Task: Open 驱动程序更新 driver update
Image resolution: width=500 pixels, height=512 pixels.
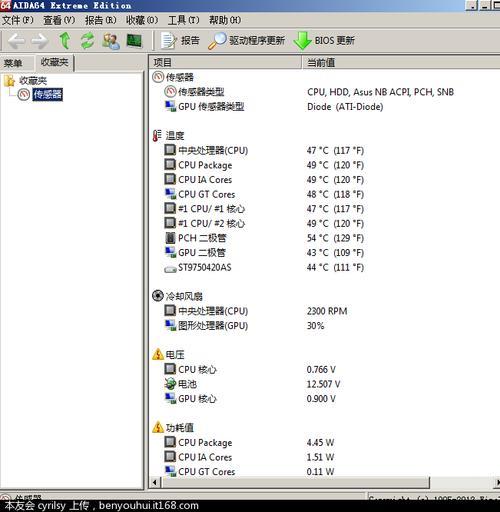Action: point(246,41)
